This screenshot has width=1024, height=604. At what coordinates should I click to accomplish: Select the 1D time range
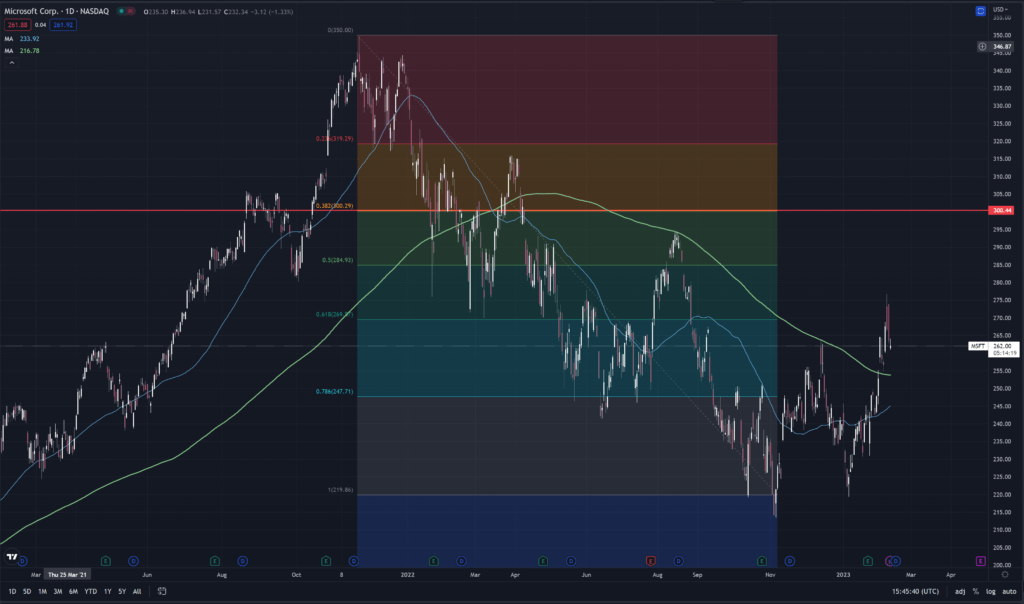pyautogui.click(x=12, y=592)
